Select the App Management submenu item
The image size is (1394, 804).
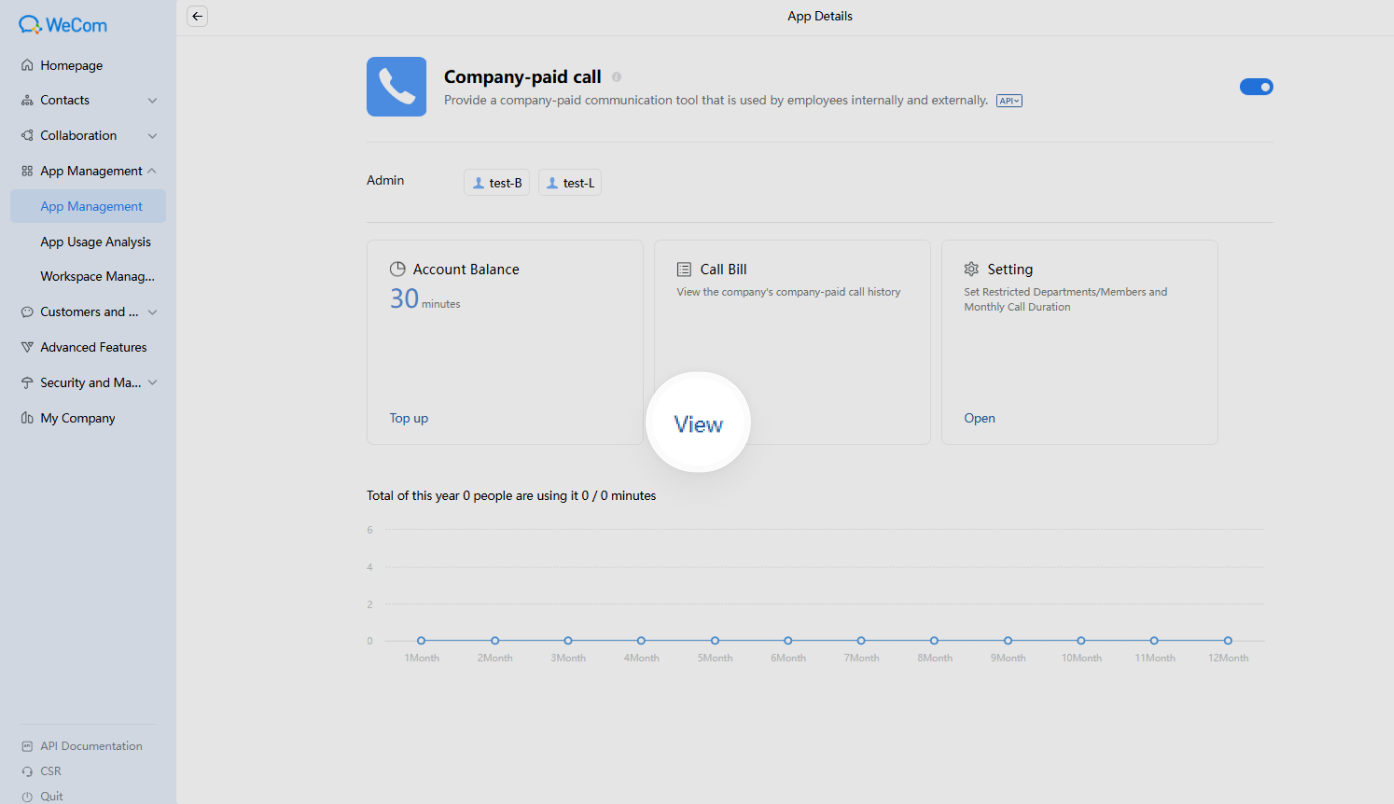pyautogui.click(x=88, y=206)
